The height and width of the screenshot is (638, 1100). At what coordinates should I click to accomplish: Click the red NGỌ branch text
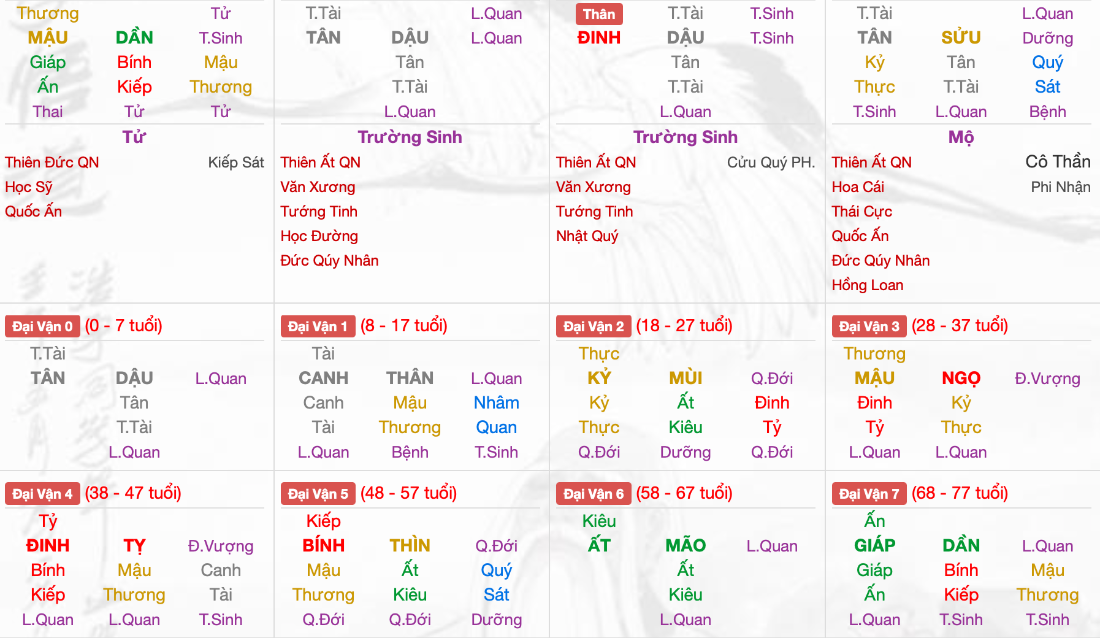(961, 378)
